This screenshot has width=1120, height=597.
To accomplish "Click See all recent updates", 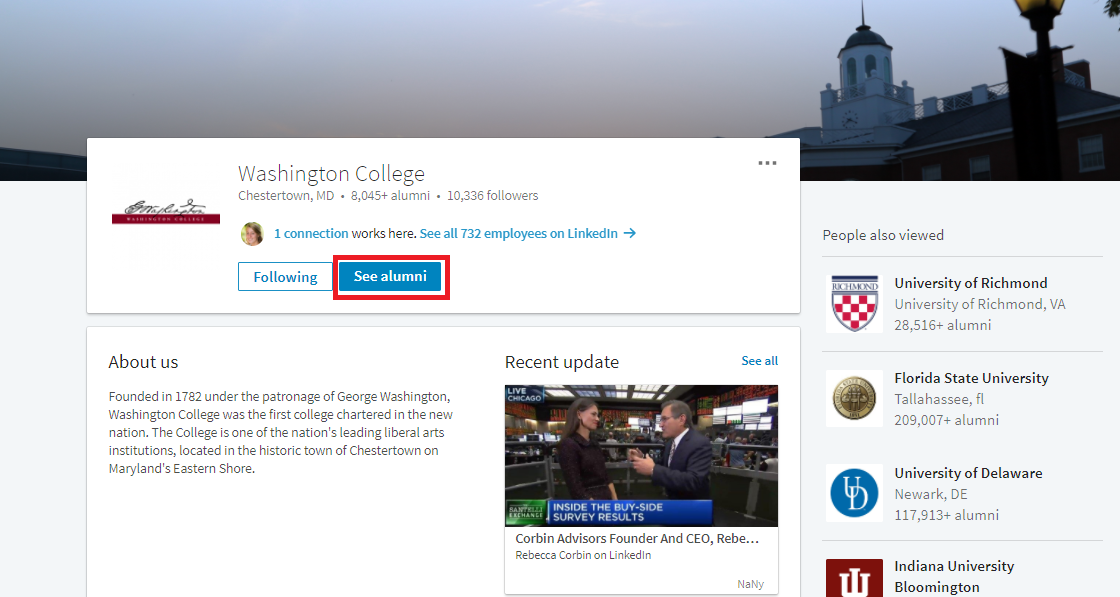I will [x=759, y=361].
